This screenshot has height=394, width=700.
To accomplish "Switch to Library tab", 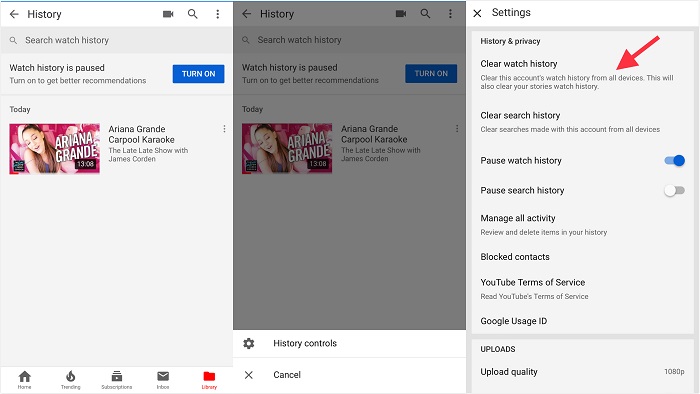I will [209, 380].
